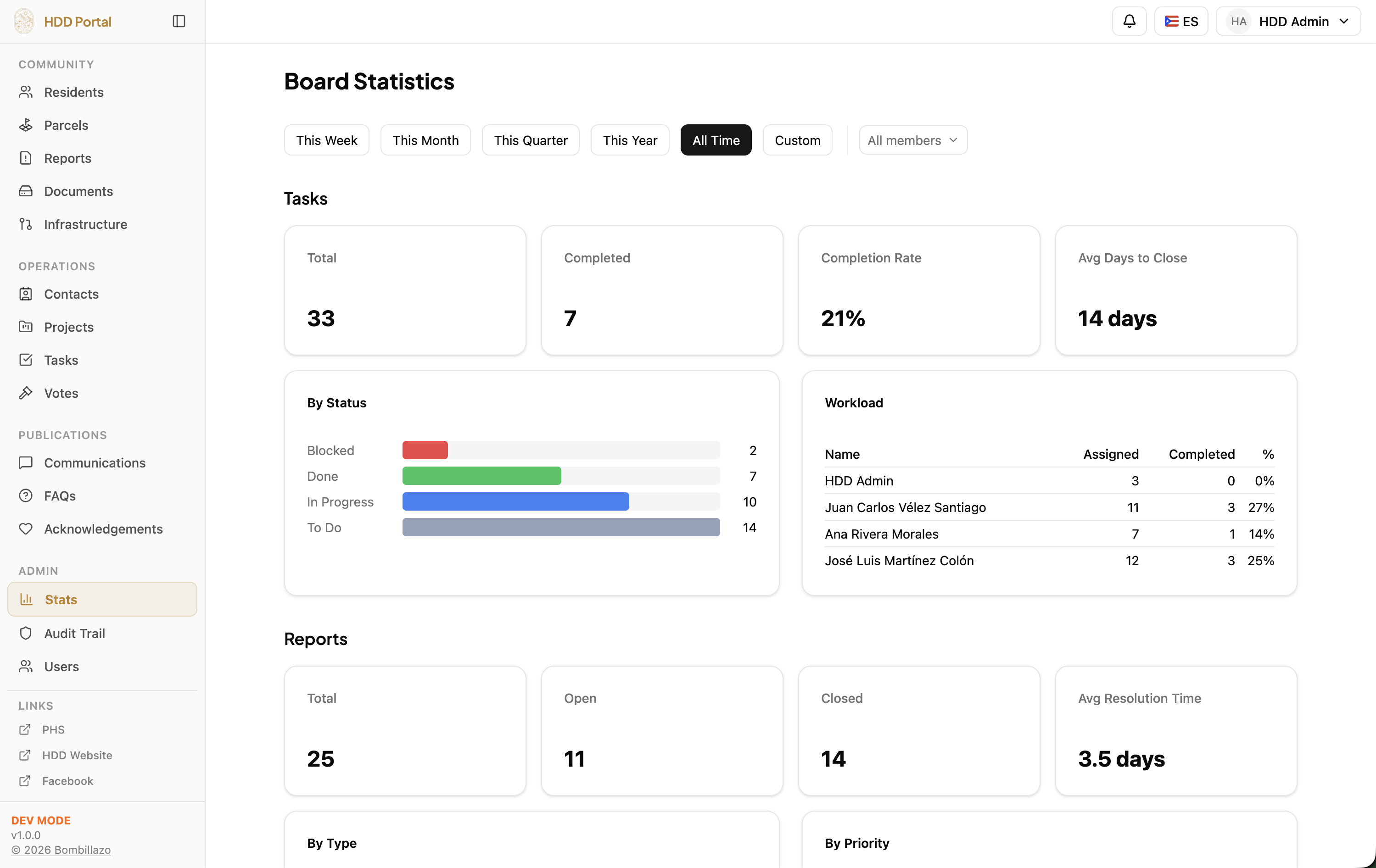Click the red Blocked status bar
The image size is (1376, 868).
pyautogui.click(x=425, y=451)
